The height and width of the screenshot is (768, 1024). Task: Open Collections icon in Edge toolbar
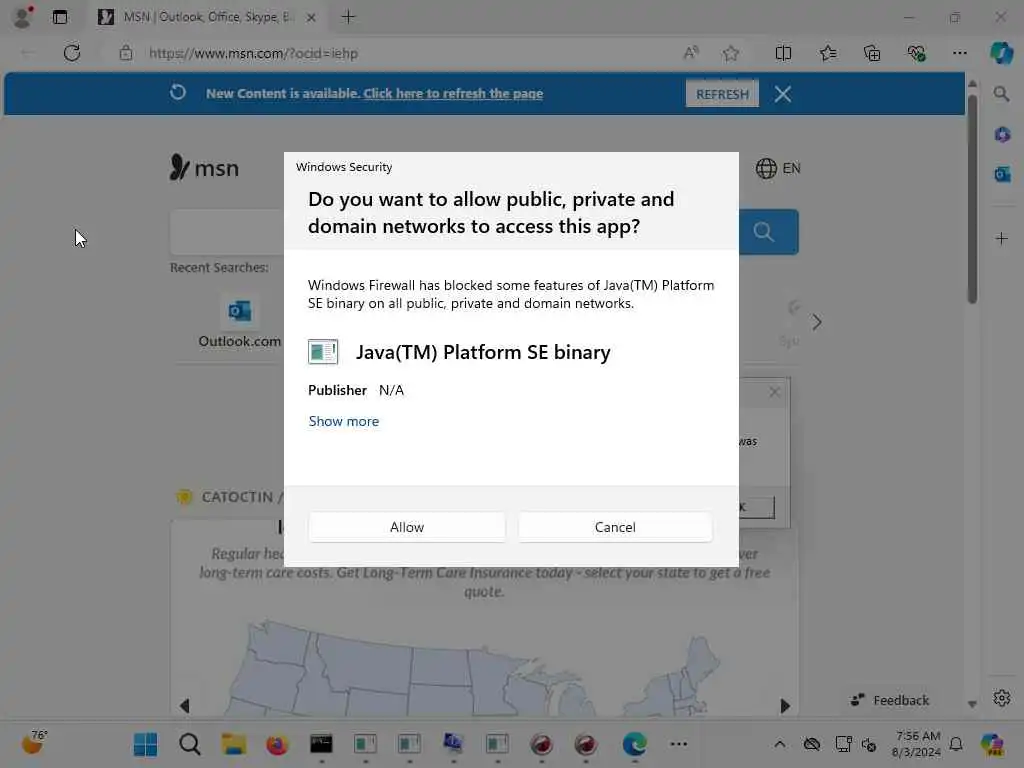[872, 53]
